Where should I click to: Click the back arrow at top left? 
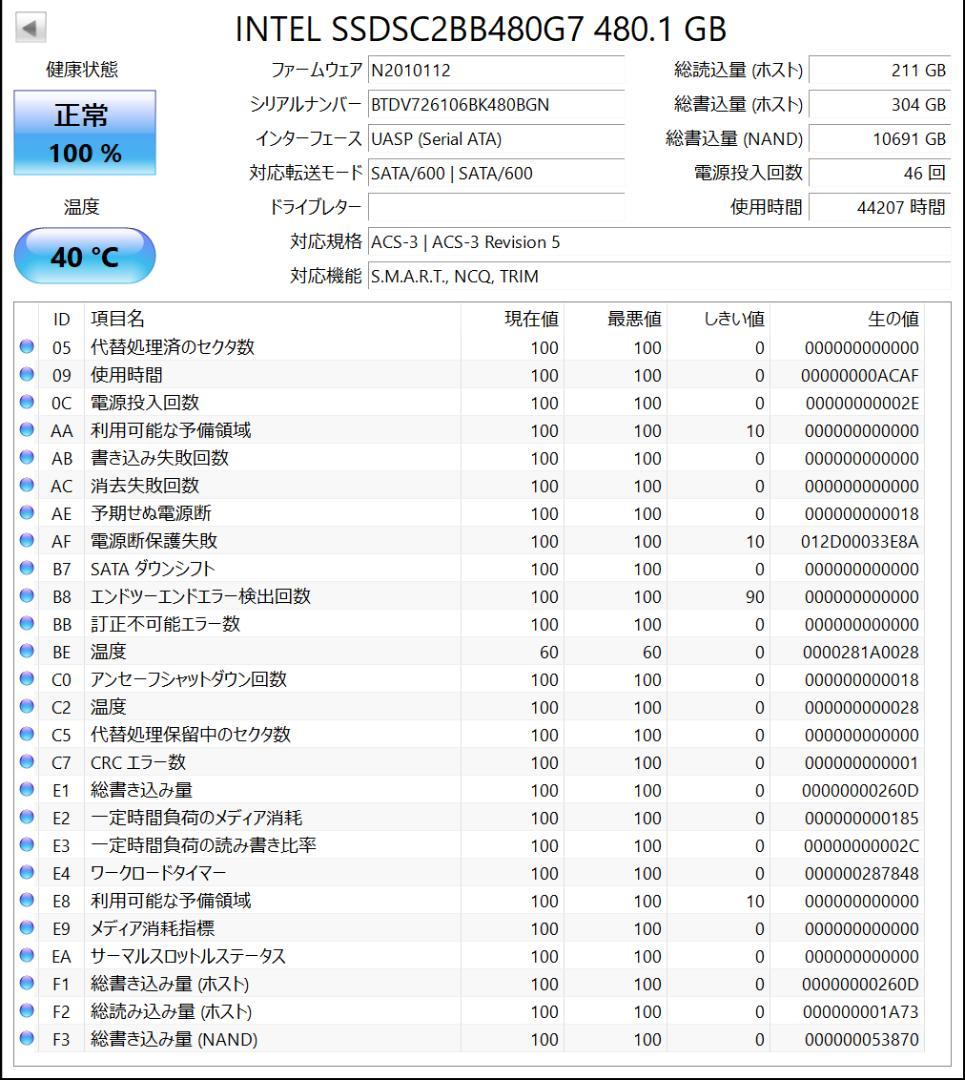[30, 26]
